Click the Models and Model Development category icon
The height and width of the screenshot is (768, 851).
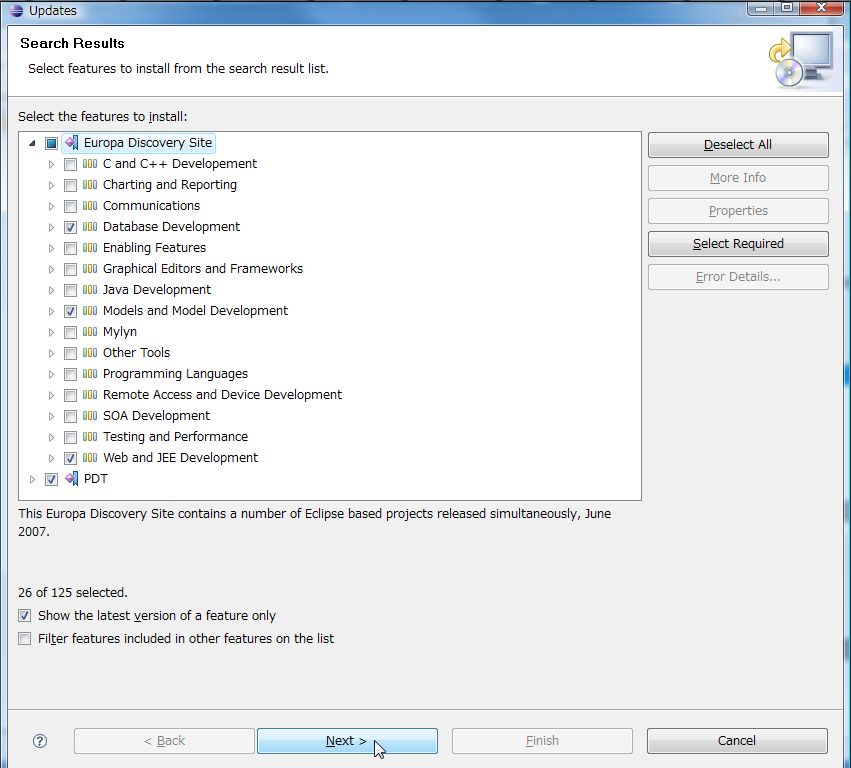pos(90,311)
